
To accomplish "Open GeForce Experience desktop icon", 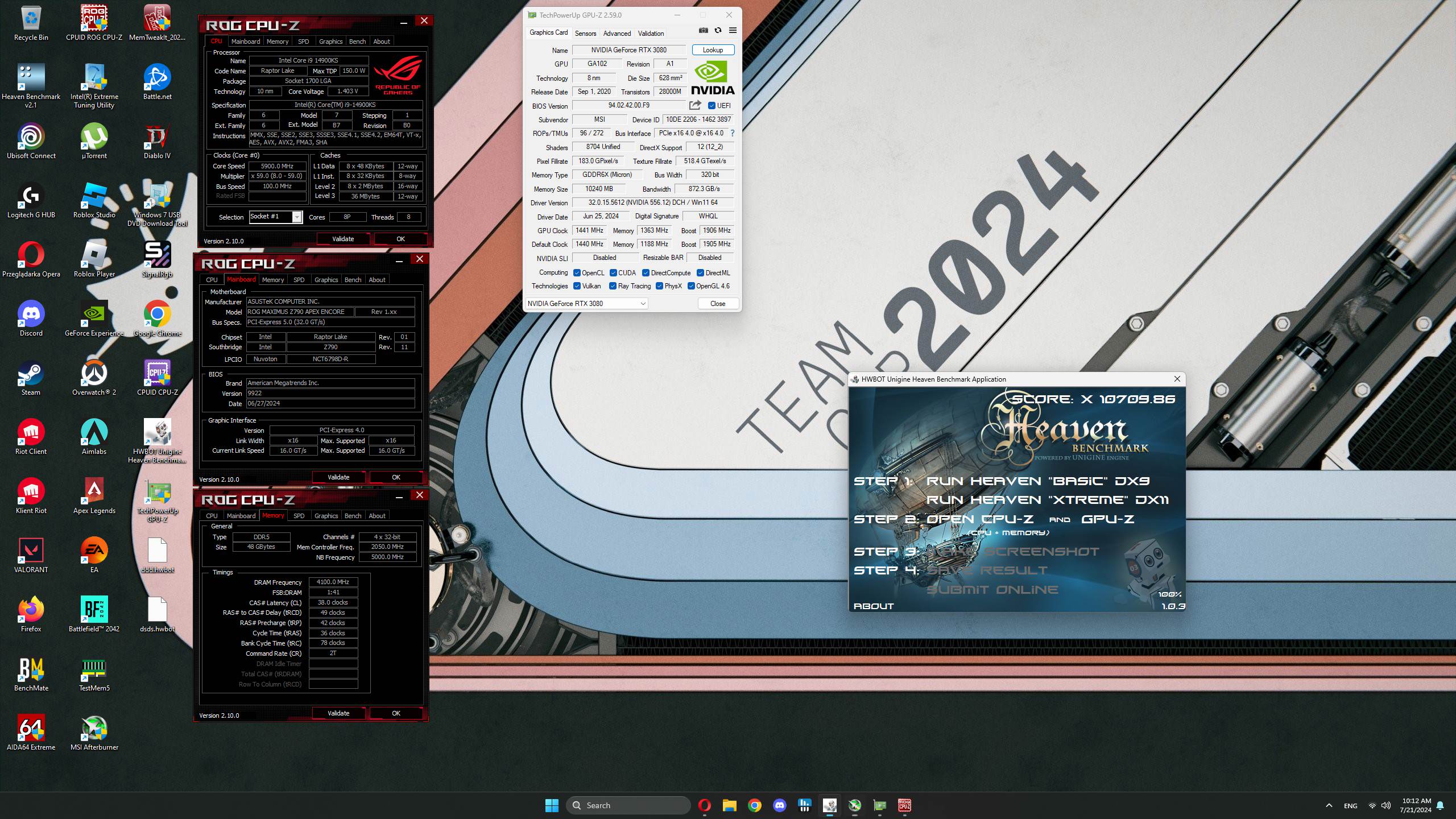I will (94, 319).
